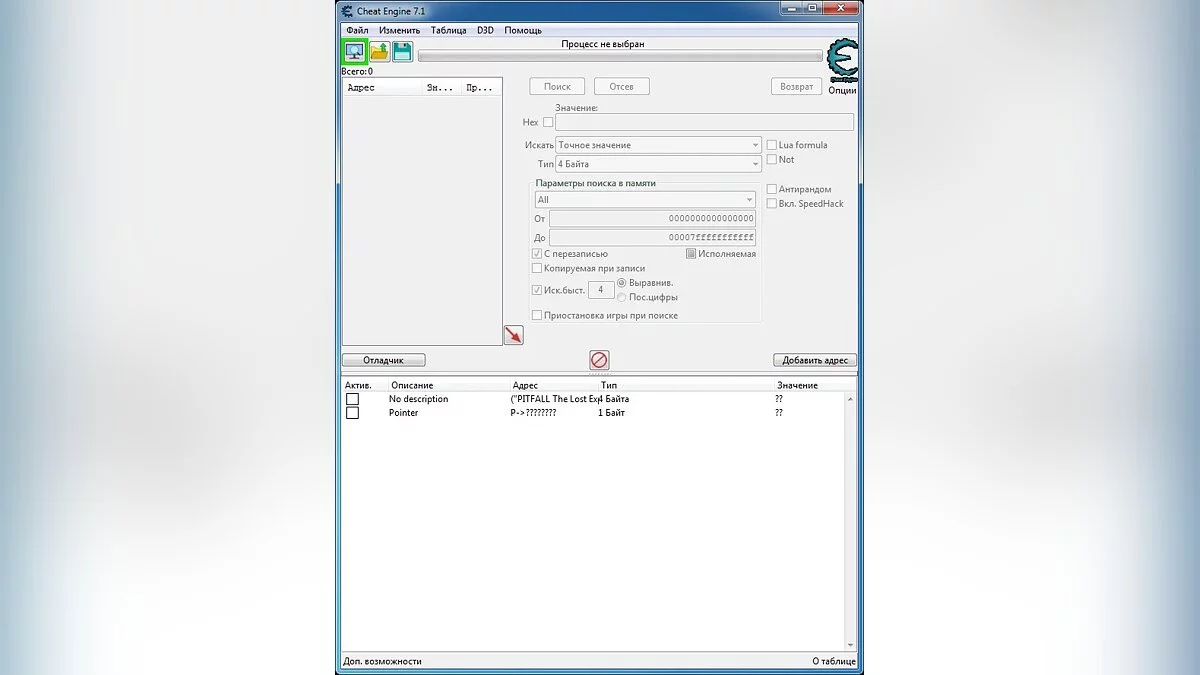This screenshot has width=1200, height=675.
Task: Click the process scan progress bar
Action: (x=620, y=57)
